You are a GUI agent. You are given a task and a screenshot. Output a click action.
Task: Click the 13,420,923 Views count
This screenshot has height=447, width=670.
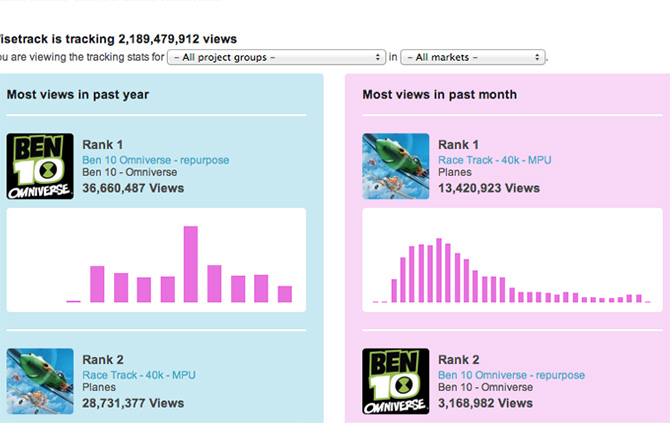click(x=489, y=187)
